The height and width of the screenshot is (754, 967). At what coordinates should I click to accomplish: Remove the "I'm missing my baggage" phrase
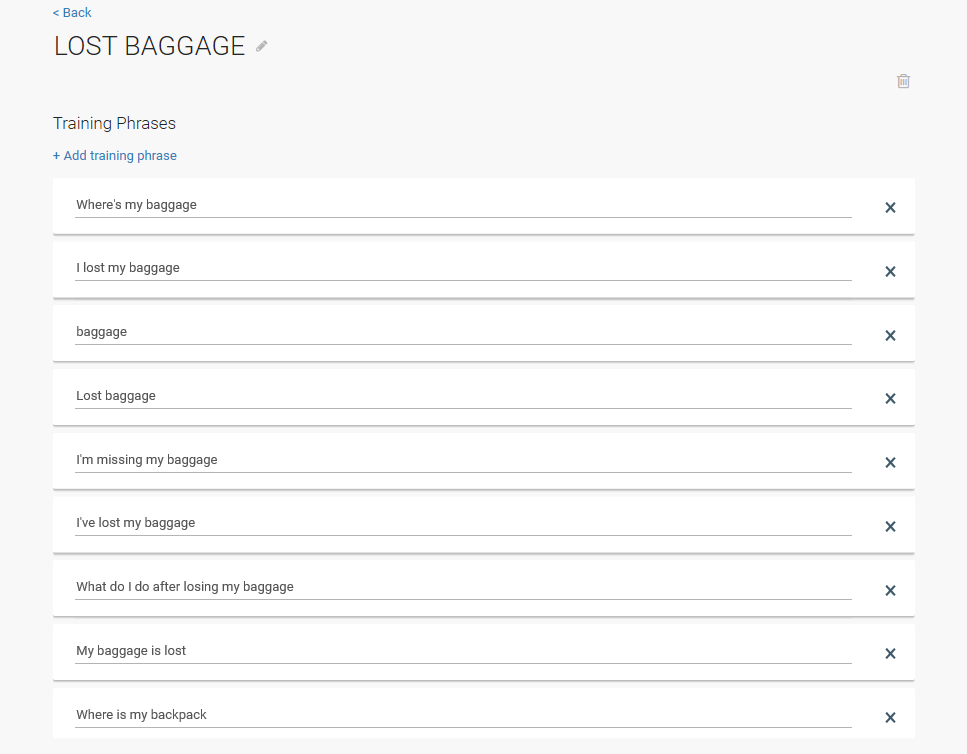click(890, 463)
